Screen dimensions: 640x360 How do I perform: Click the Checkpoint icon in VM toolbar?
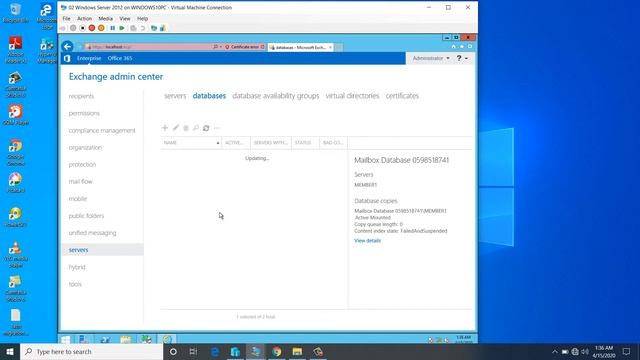pyautogui.click(x=133, y=28)
